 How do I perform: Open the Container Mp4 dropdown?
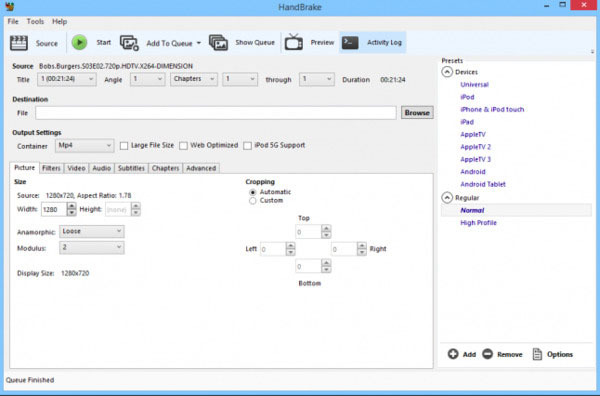click(x=85, y=145)
